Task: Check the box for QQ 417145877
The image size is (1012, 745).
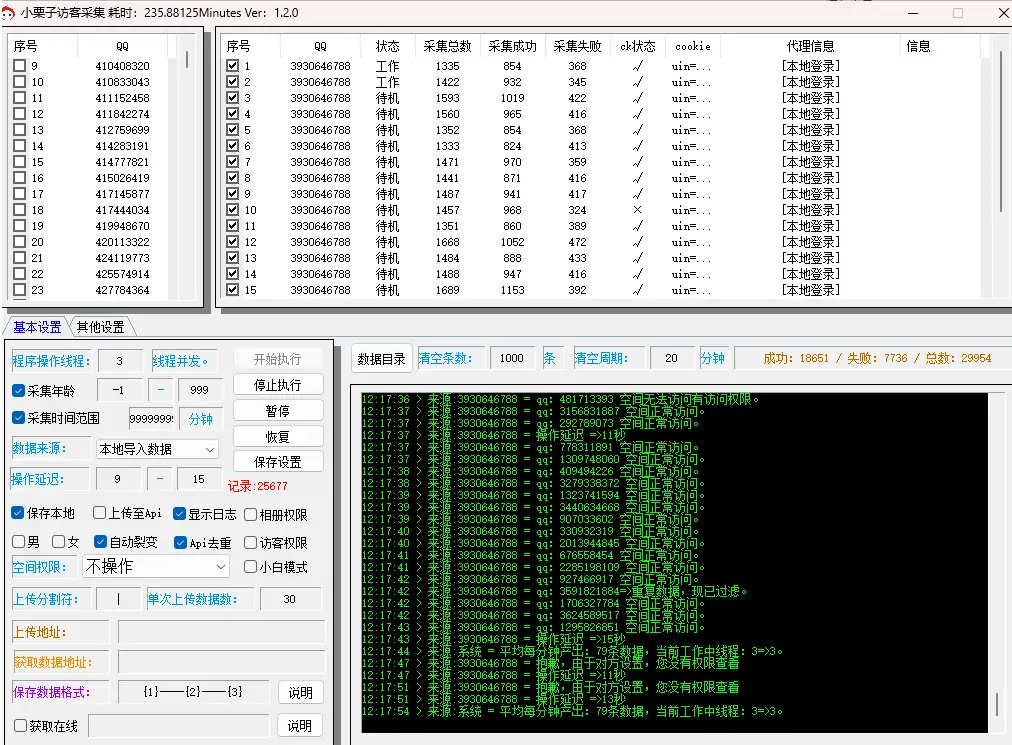Action: (19, 194)
